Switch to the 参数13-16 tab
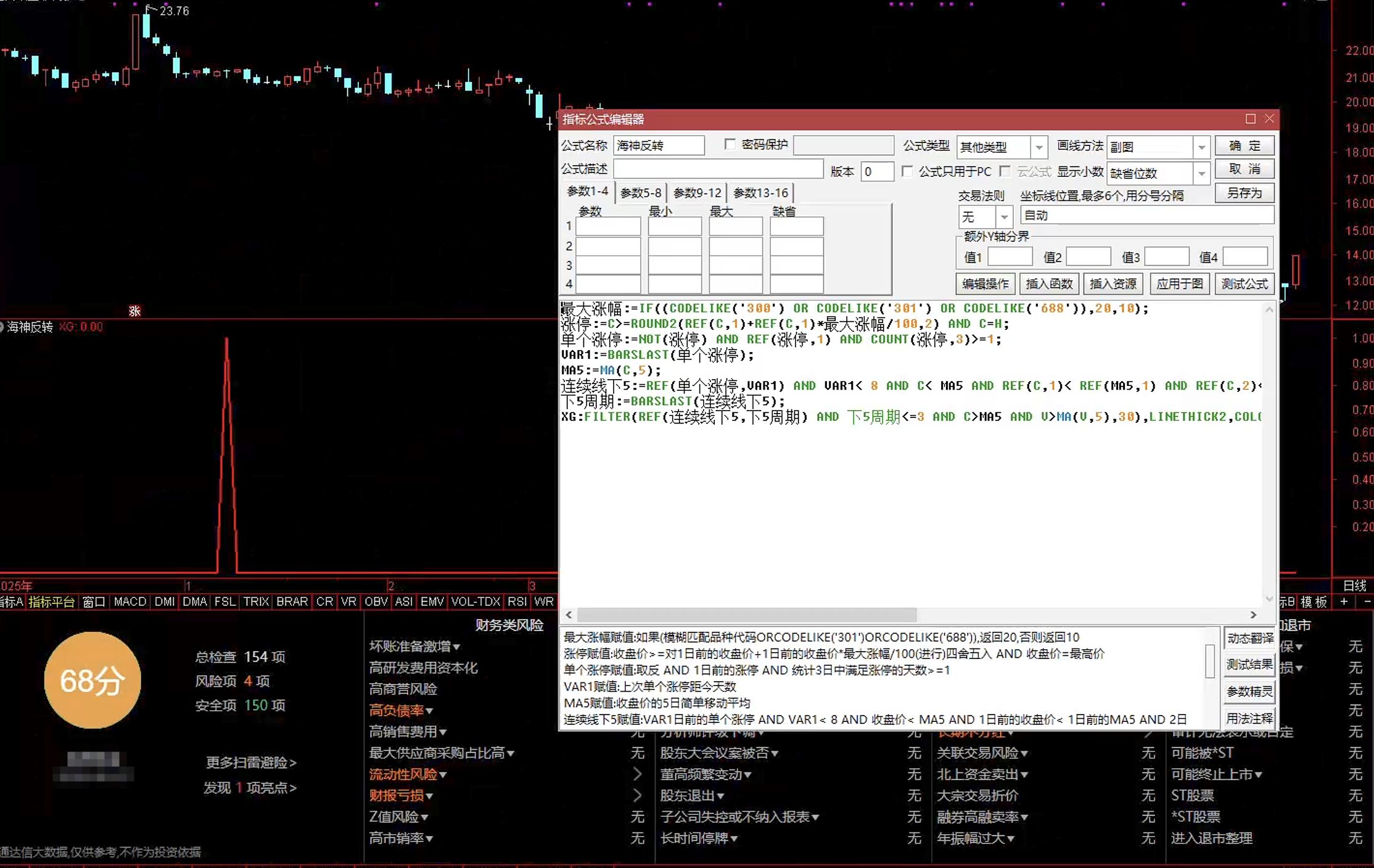1374x868 pixels. click(x=760, y=193)
